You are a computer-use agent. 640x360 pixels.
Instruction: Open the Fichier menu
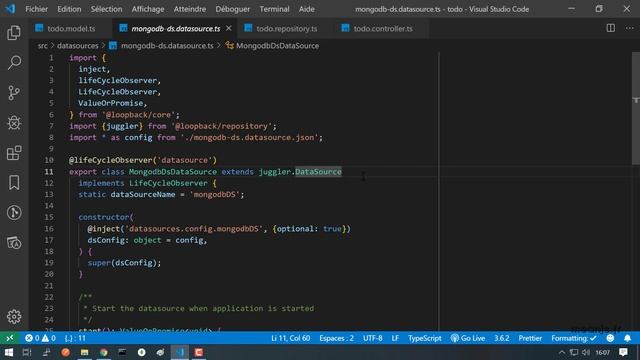point(36,9)
